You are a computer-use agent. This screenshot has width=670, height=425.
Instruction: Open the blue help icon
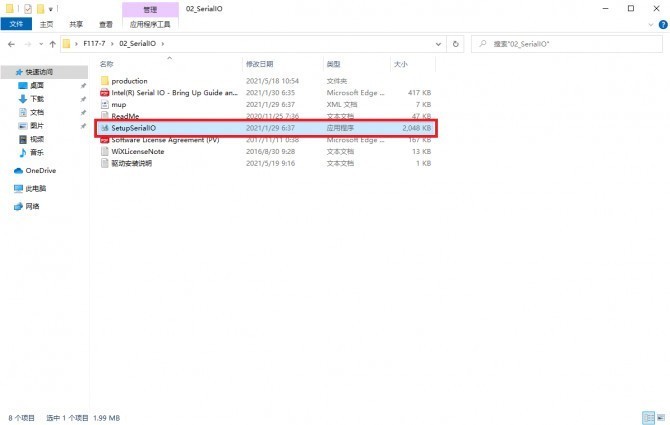coord(663,25)
